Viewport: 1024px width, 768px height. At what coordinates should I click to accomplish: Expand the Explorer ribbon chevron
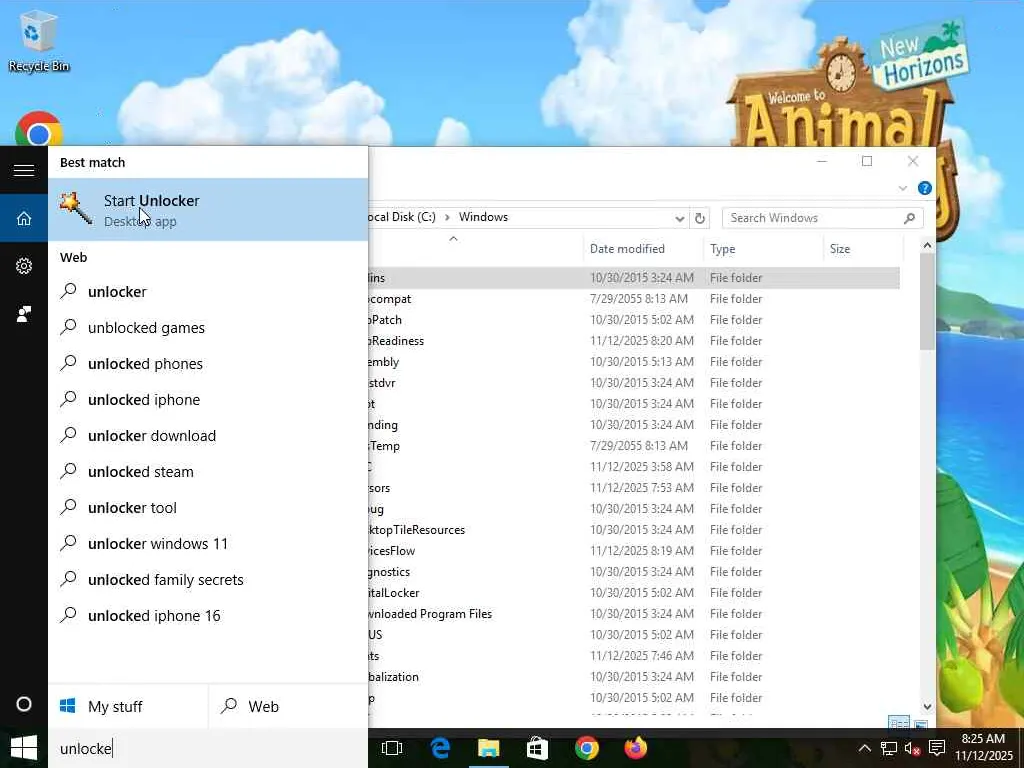click(x=903, y=188)
